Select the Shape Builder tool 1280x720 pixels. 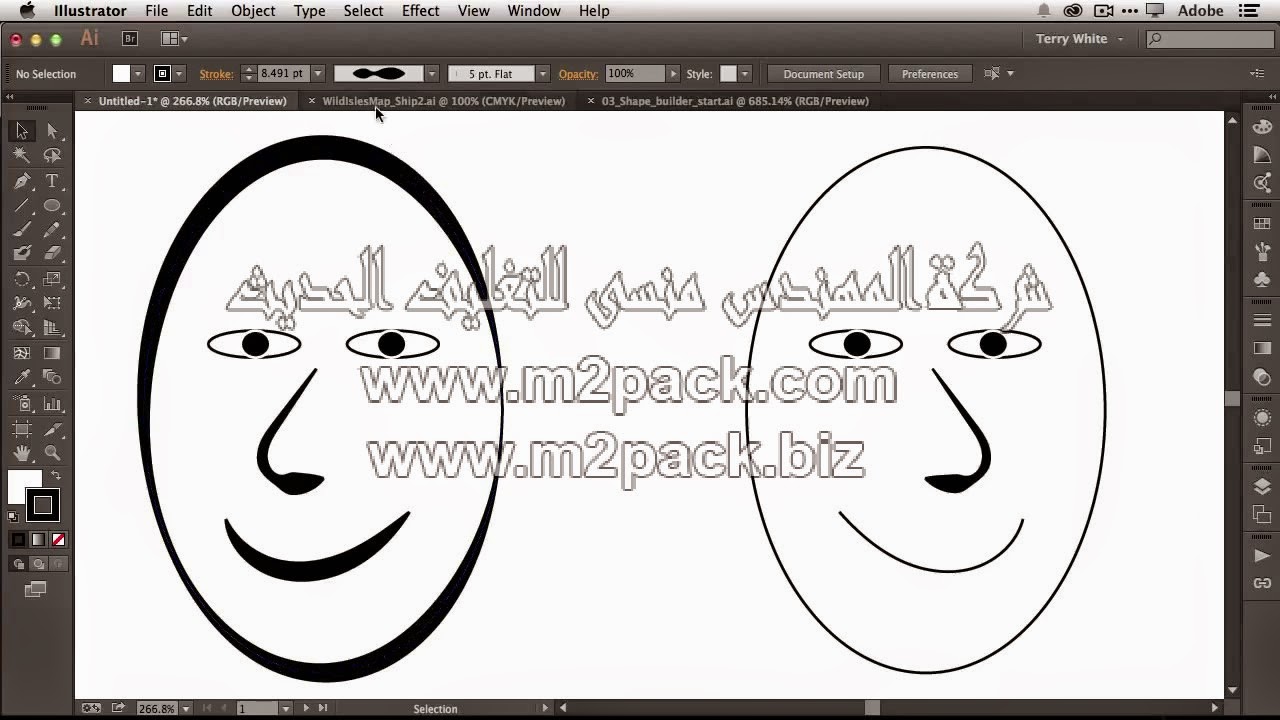(22, 328)
